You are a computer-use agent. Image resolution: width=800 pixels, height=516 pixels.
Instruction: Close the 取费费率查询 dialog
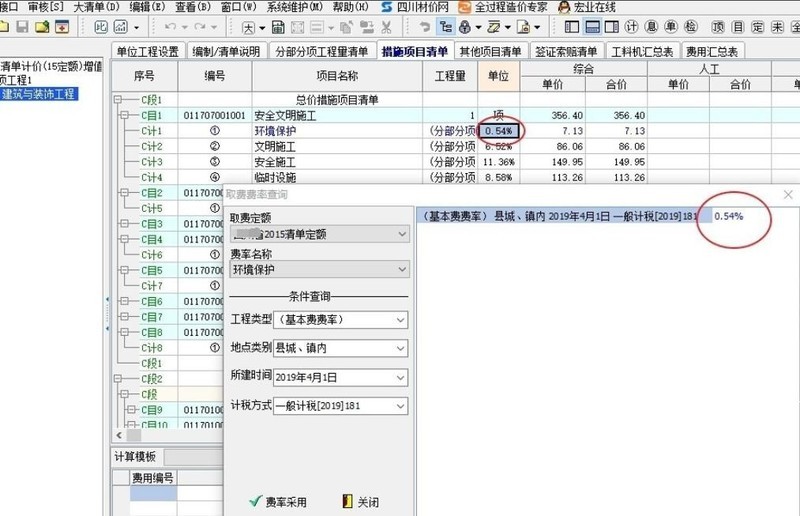(x=788, y=194)
